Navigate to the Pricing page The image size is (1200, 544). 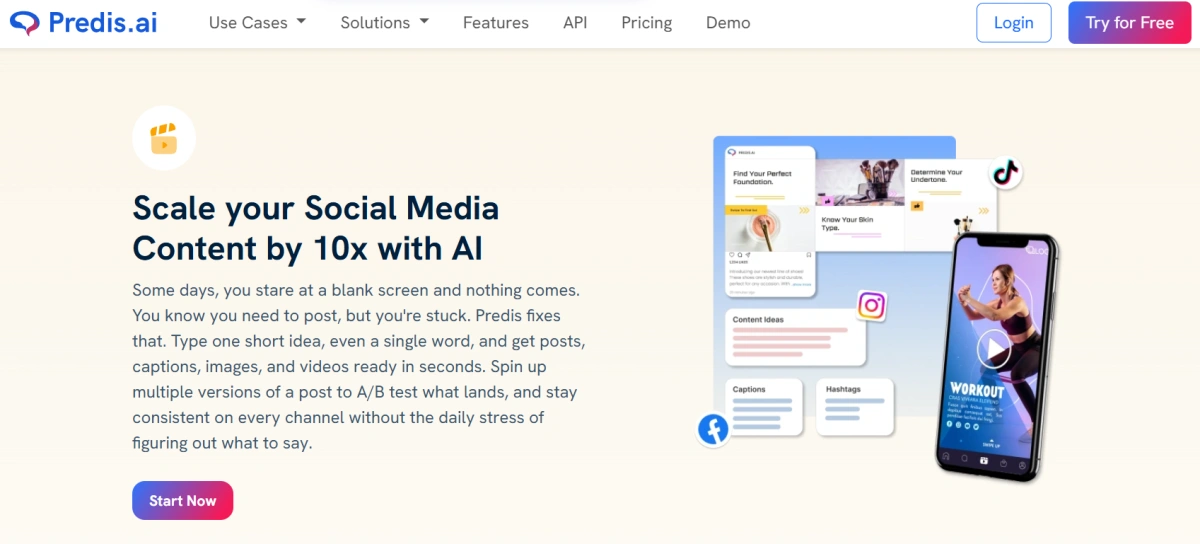[646, 22]
